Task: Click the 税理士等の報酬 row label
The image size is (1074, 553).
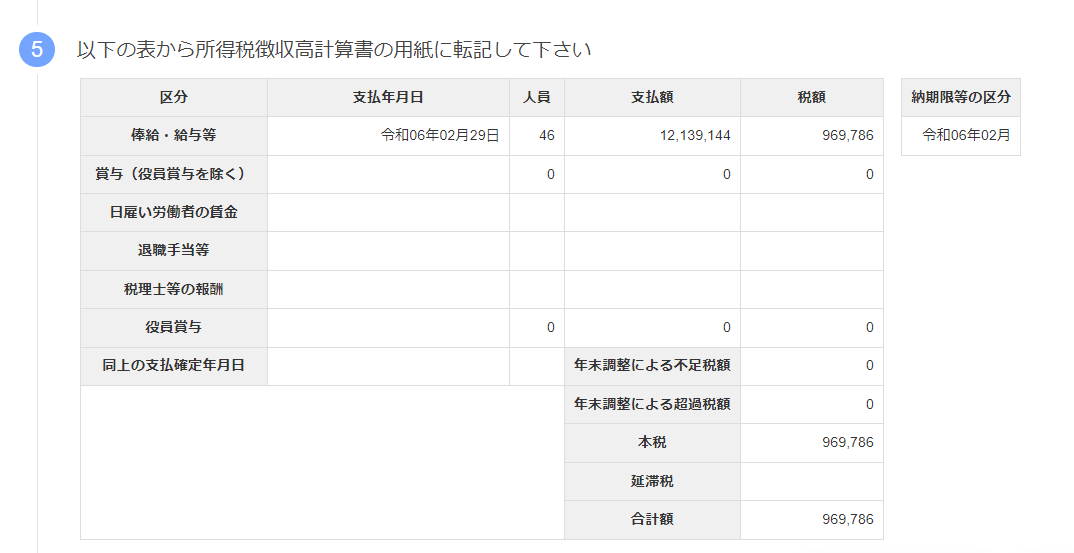Action: tap(174, 289)
